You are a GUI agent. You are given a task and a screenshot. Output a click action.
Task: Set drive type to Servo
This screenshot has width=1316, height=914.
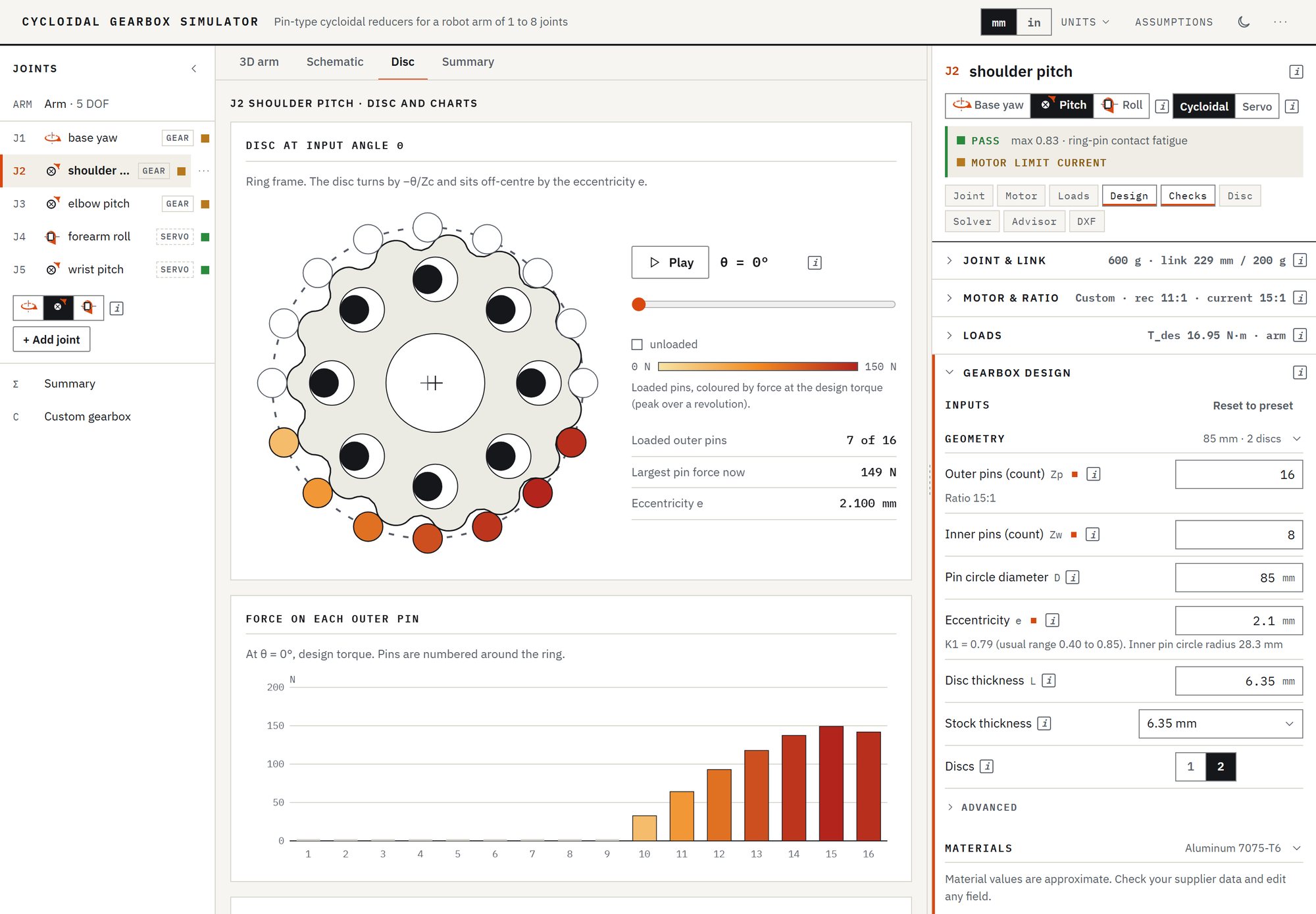click(1257, 106)
